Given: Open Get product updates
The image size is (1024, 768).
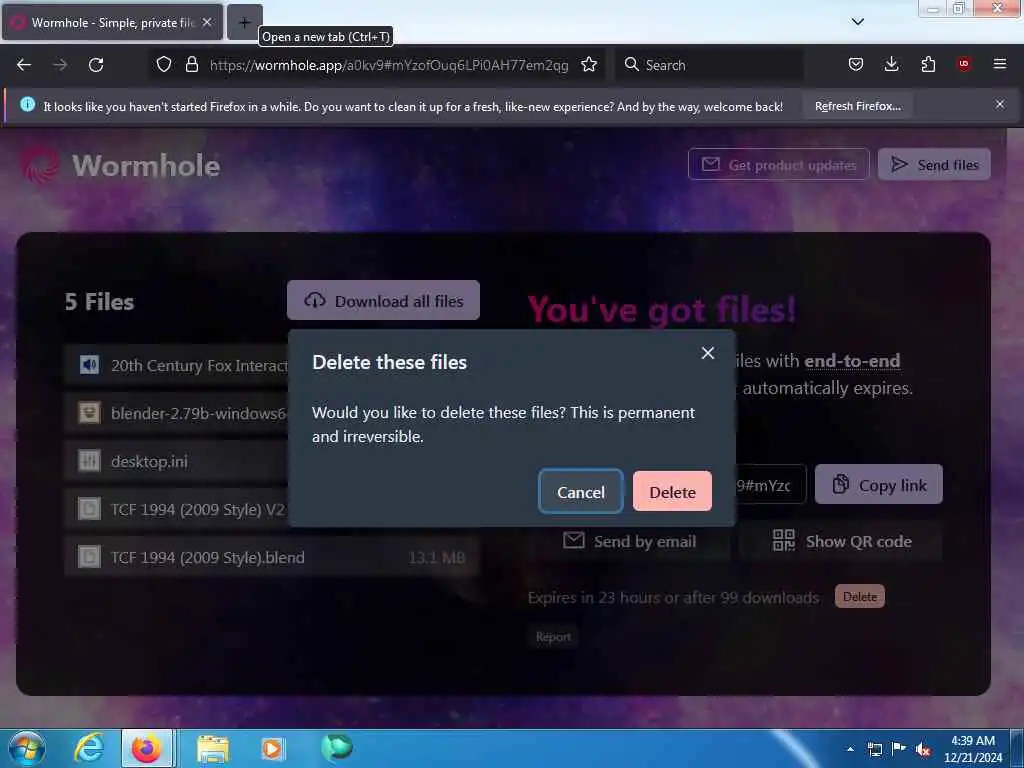Looking at the screenshot, I should tap(778, 165).
